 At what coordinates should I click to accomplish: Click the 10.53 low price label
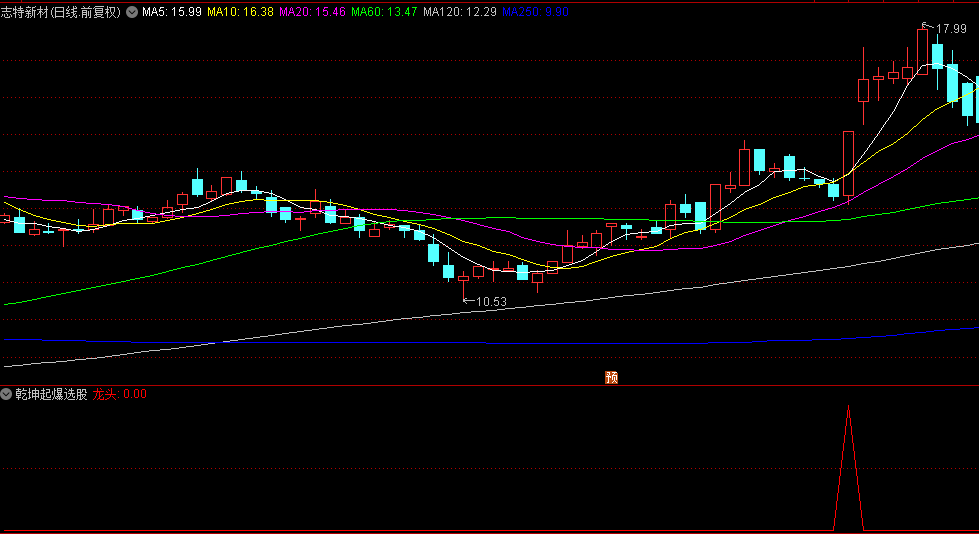pos(491,302)
